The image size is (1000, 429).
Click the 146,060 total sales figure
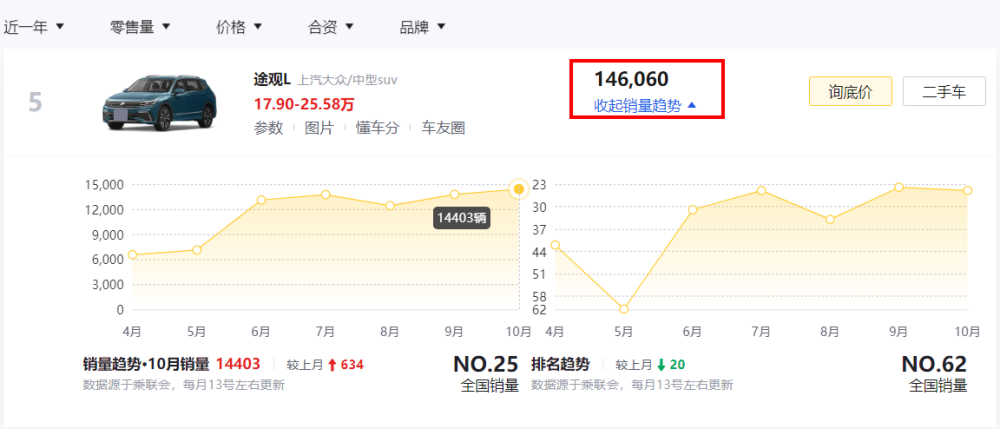coord(631,79)
